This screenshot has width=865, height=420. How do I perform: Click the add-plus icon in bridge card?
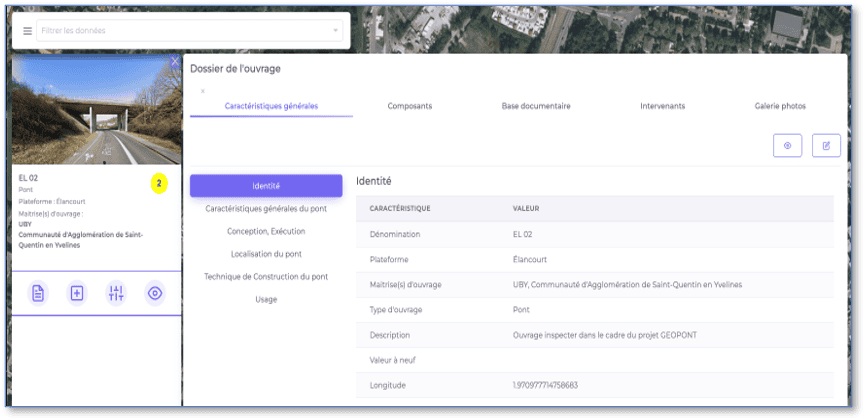pos(77,293)
